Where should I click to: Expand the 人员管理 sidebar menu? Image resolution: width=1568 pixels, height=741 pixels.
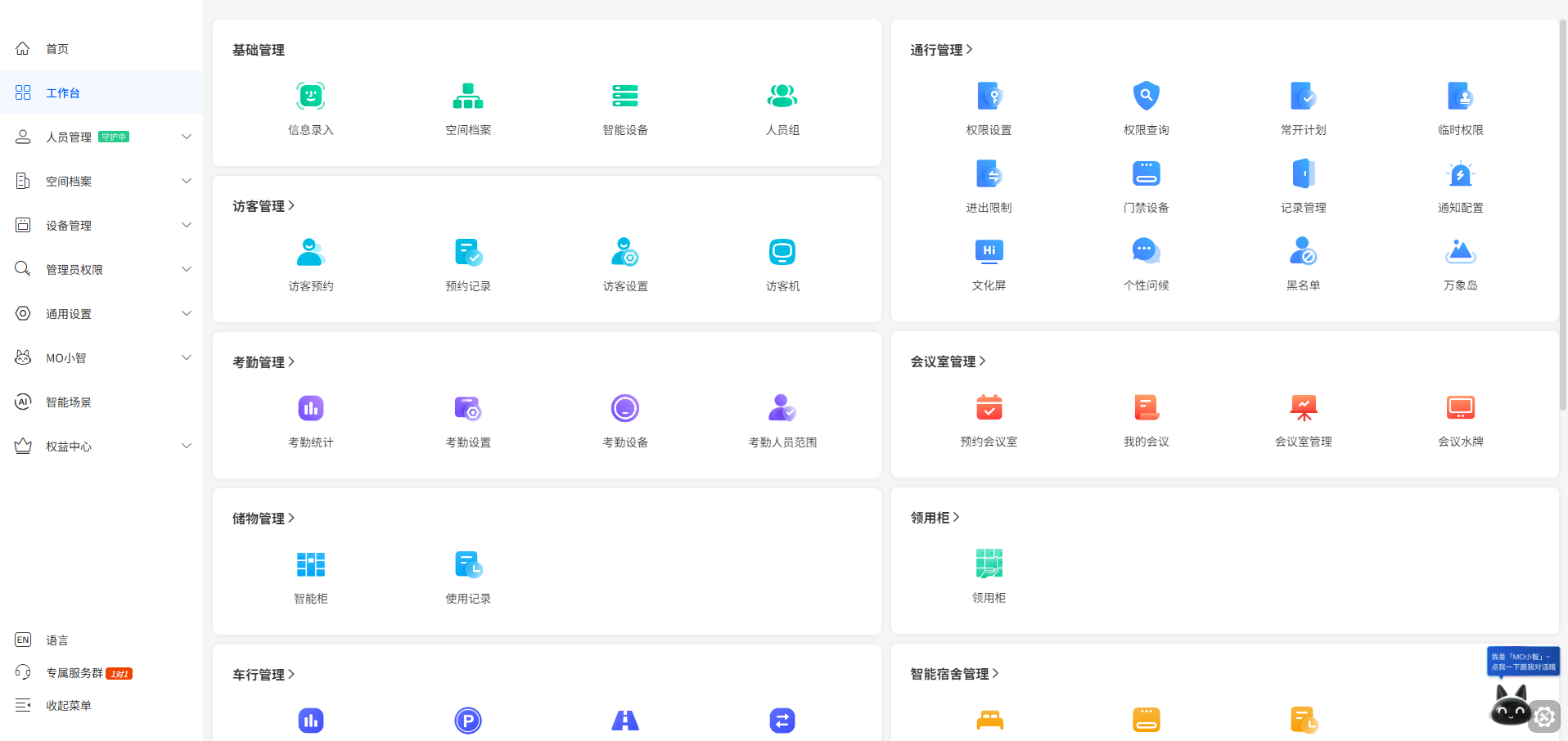pyautogui.click(x=101, y=137)
